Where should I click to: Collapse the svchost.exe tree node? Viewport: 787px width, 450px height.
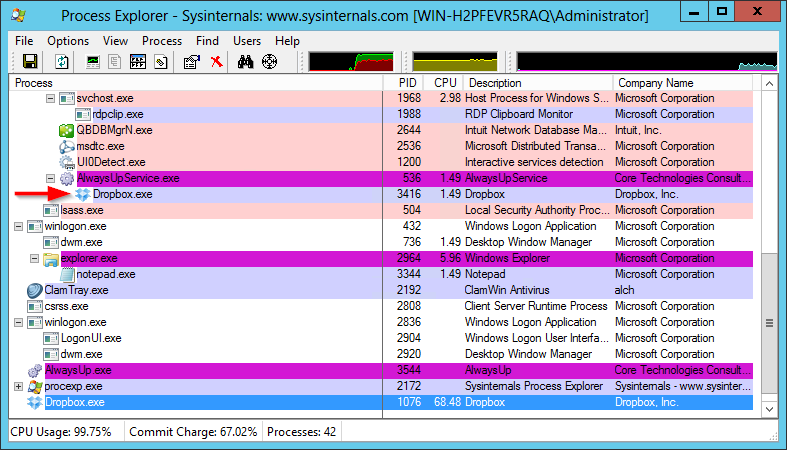point(50,98)
